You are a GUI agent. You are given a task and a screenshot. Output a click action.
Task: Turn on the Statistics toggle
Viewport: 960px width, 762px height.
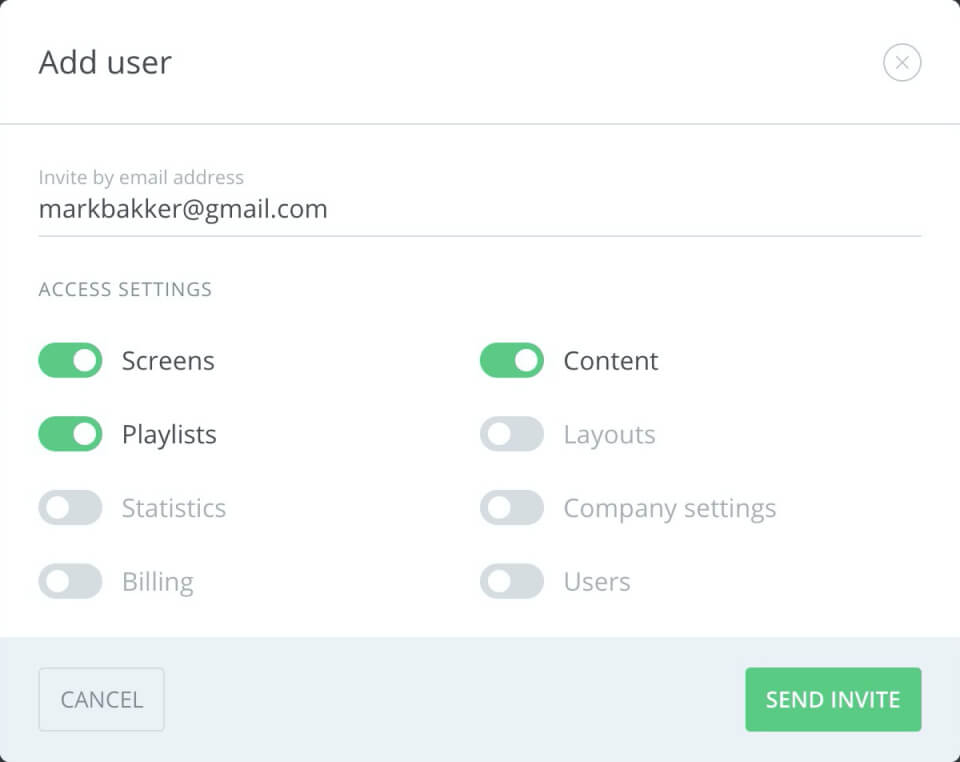pos(70,507)
